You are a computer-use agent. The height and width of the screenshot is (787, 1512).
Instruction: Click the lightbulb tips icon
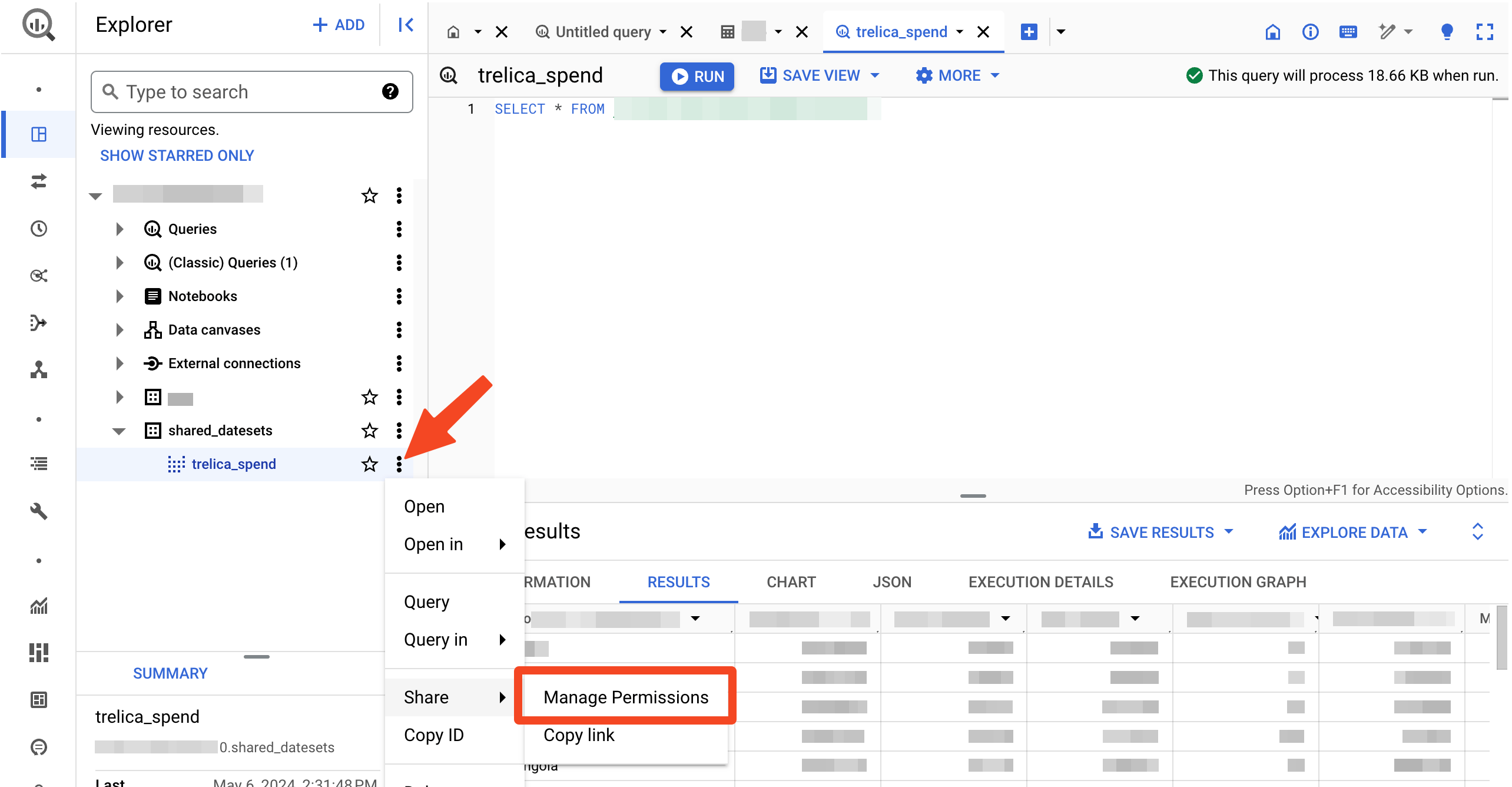click(x=1447, y=32)
